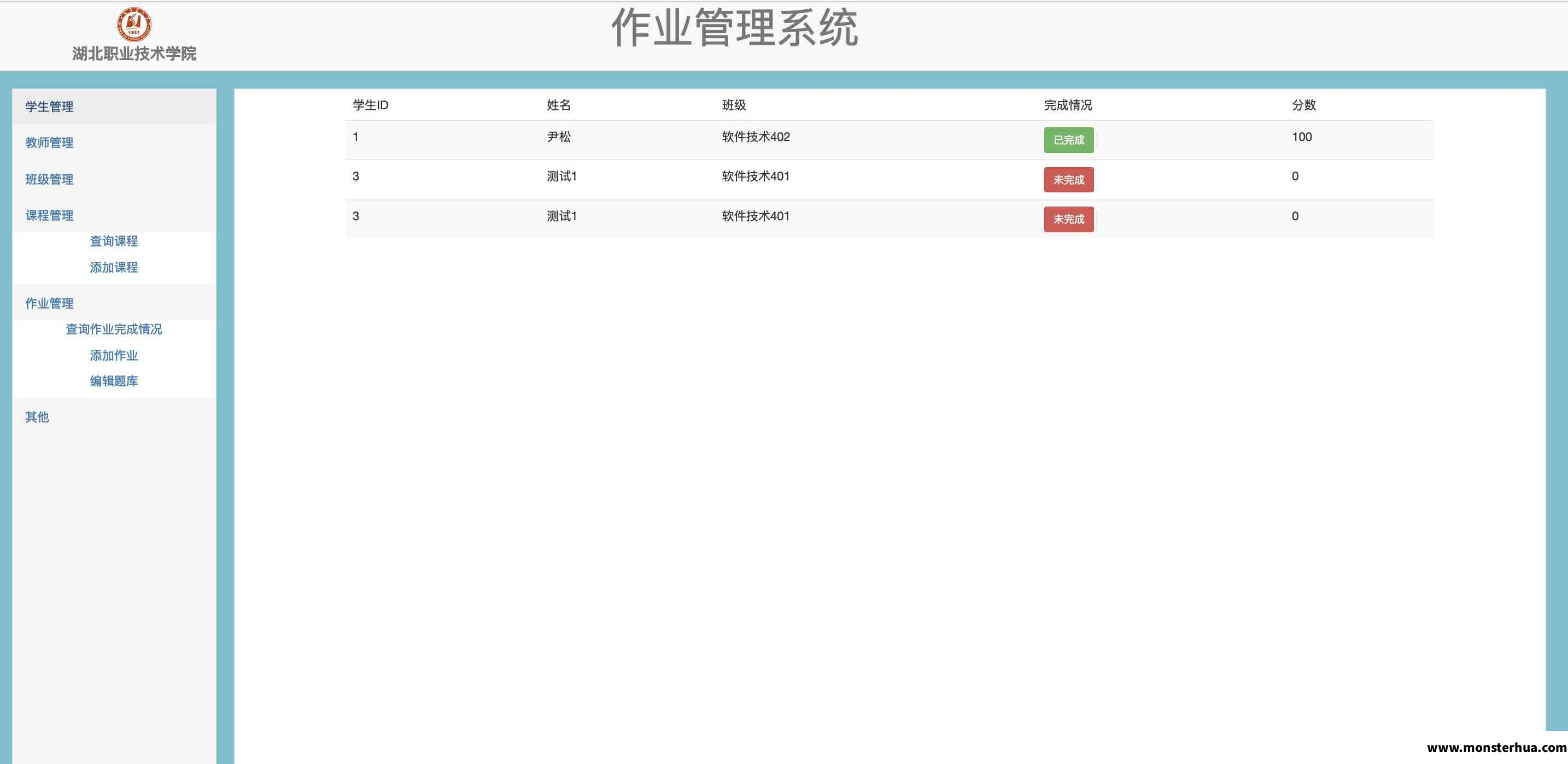Click the Hubei Polytechnic school logo
The width and height of the screenshot is (1568, 764).
[x=134, y=25]
